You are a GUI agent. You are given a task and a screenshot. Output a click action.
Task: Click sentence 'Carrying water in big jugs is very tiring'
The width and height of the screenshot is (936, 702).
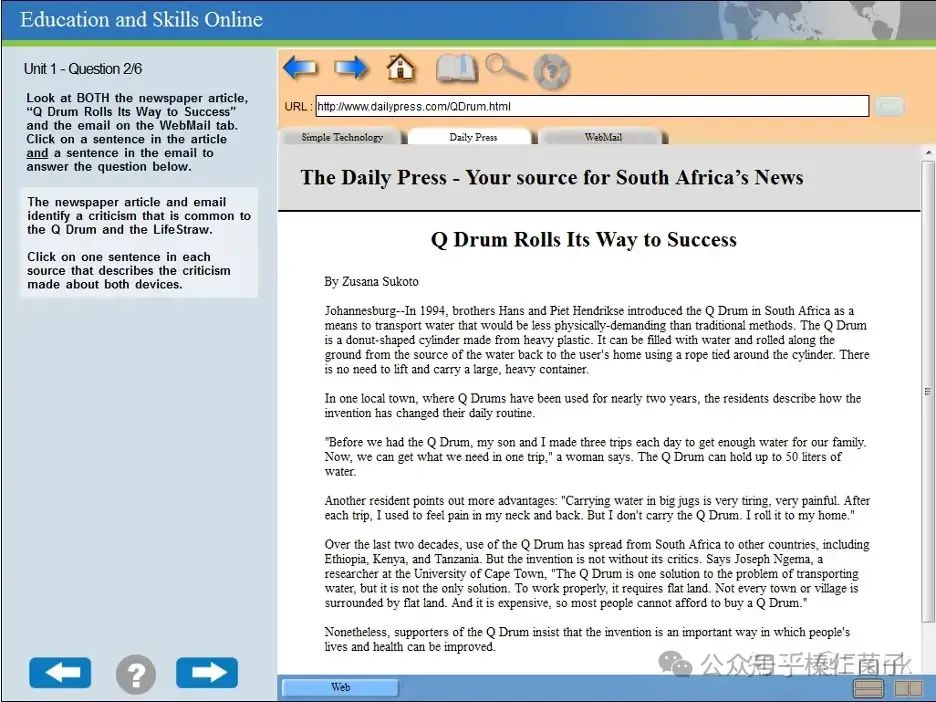tap(700, 501)
